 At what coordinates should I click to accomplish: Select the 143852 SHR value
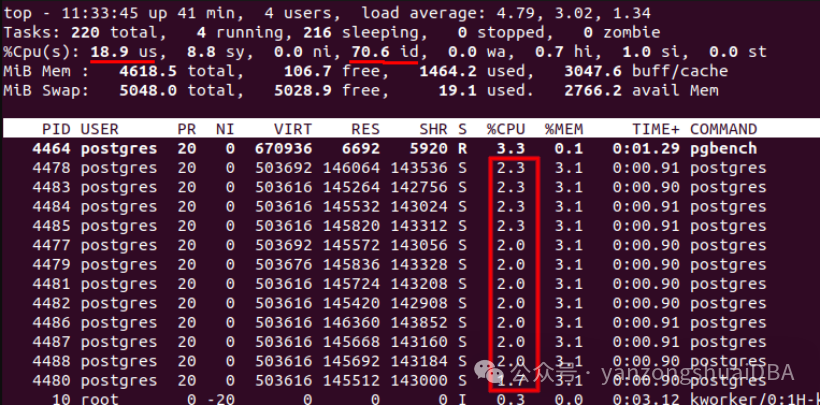click(419, 323)
